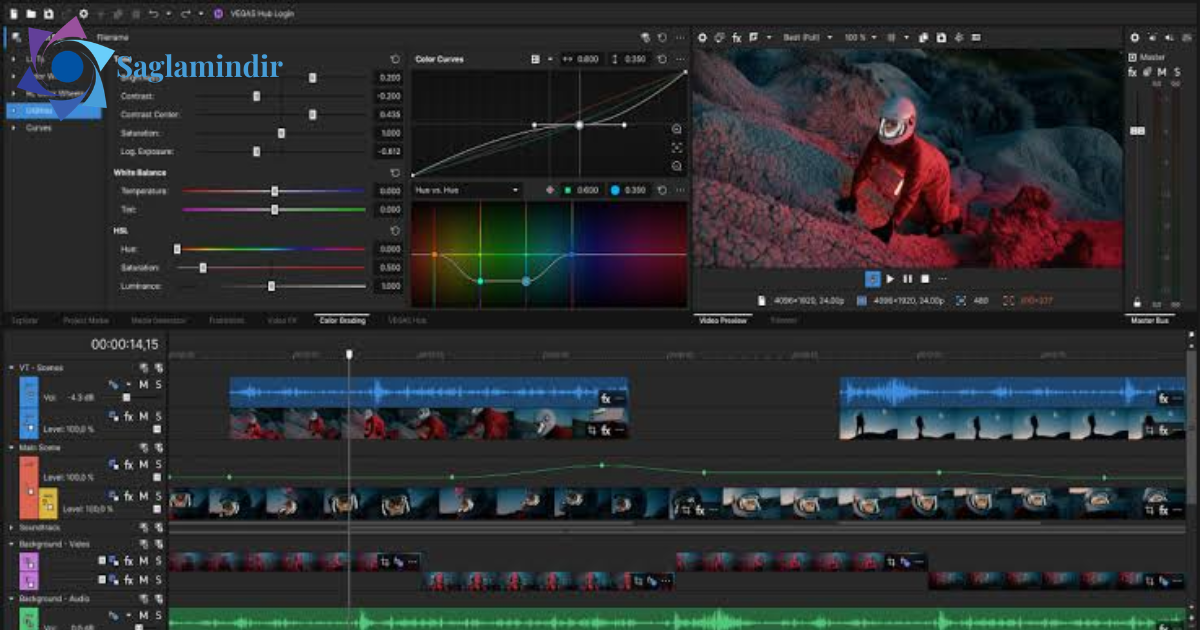Mute the first Background - Video track

coord(143,561)
